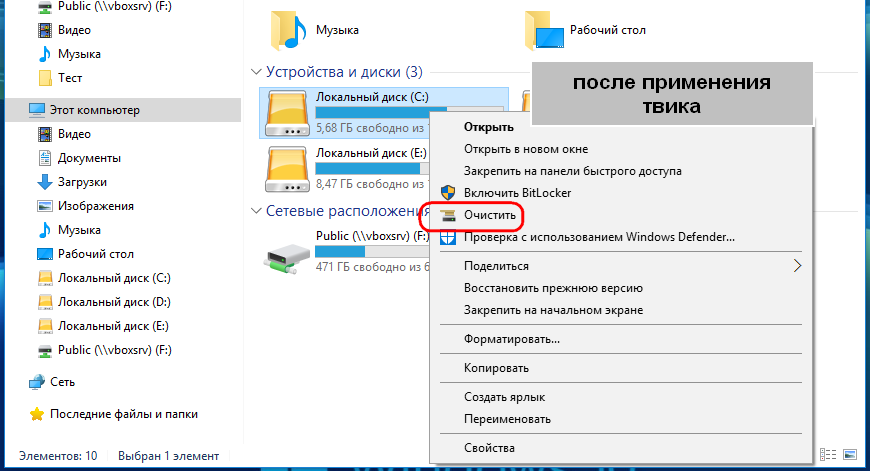Click the Public F: drive usage bar
The width and height of the screenshot is (870, 471).
[372, 252]
